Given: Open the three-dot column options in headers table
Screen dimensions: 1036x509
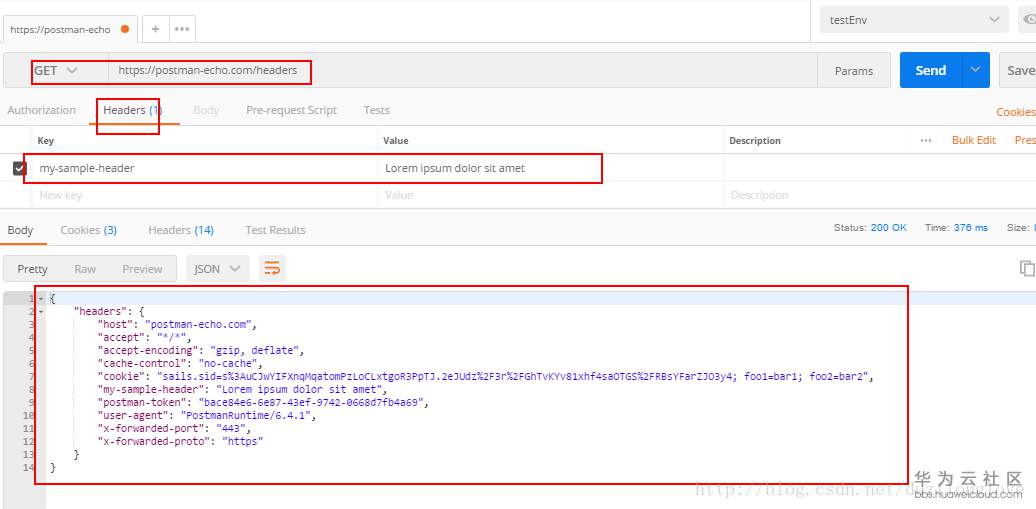Looking at the screenshot, I should (926, 140).
